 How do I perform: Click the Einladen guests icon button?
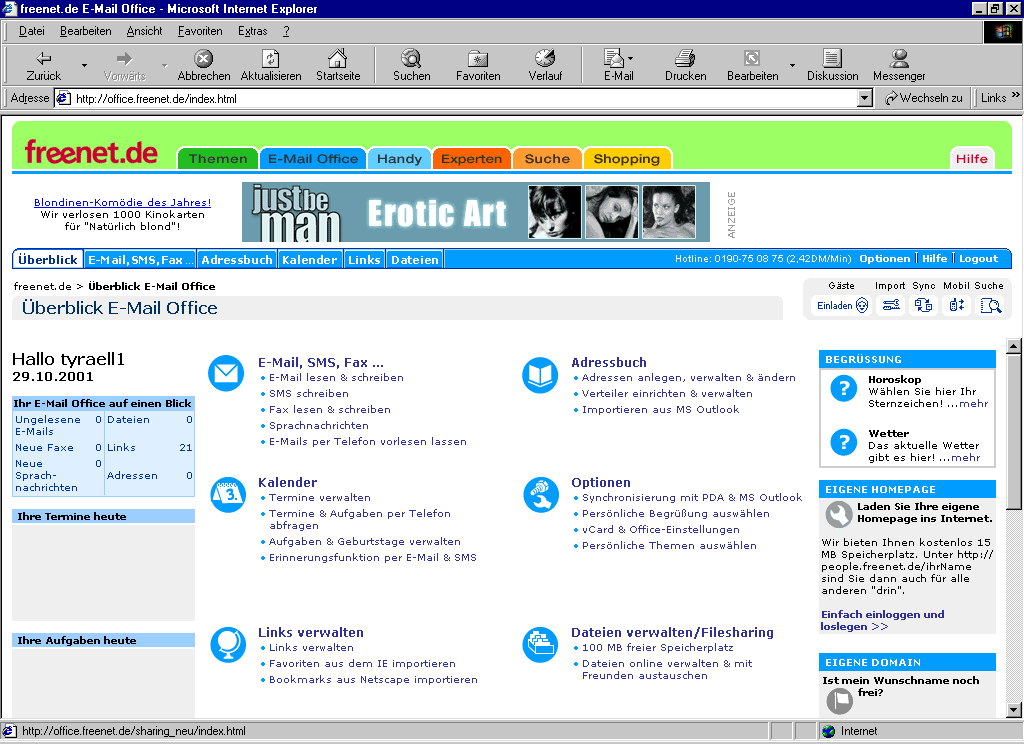point(842,305)
